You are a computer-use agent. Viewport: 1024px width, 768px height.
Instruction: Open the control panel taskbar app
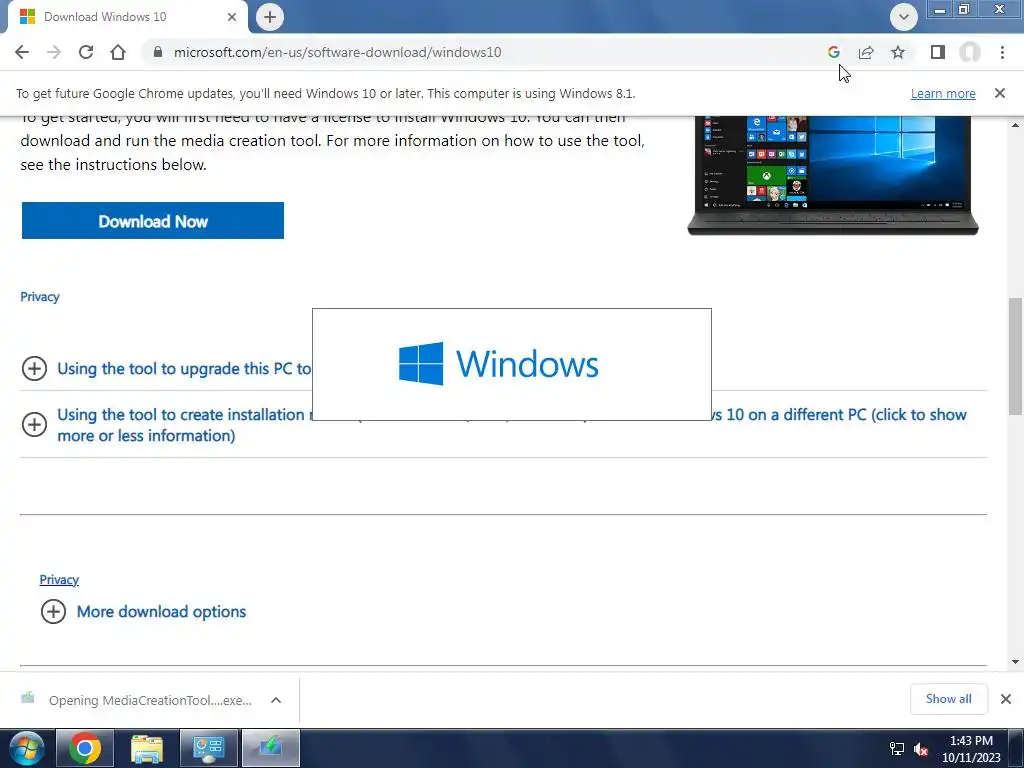[x=208, y=748]
